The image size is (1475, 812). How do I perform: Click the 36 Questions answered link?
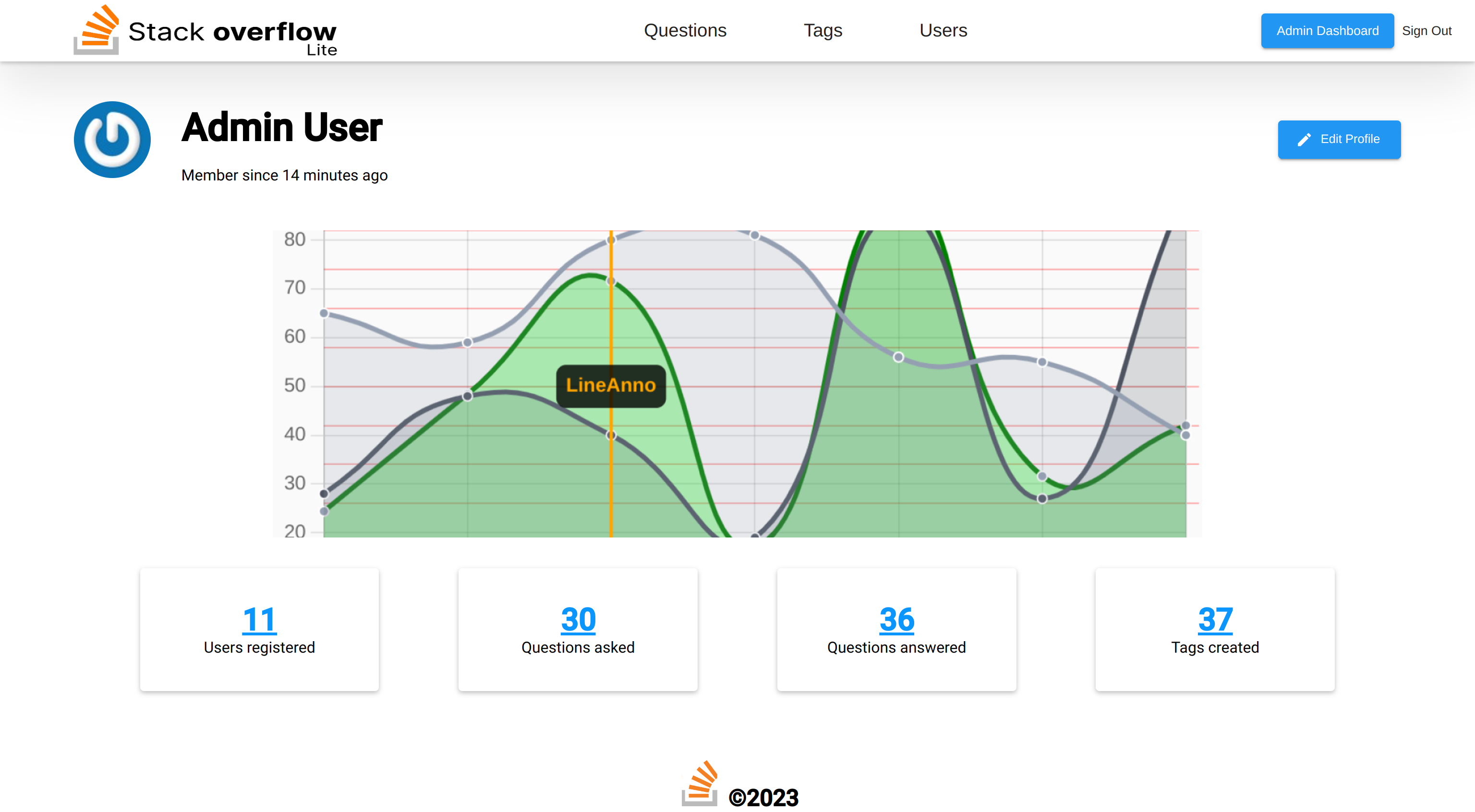point(896,618)
